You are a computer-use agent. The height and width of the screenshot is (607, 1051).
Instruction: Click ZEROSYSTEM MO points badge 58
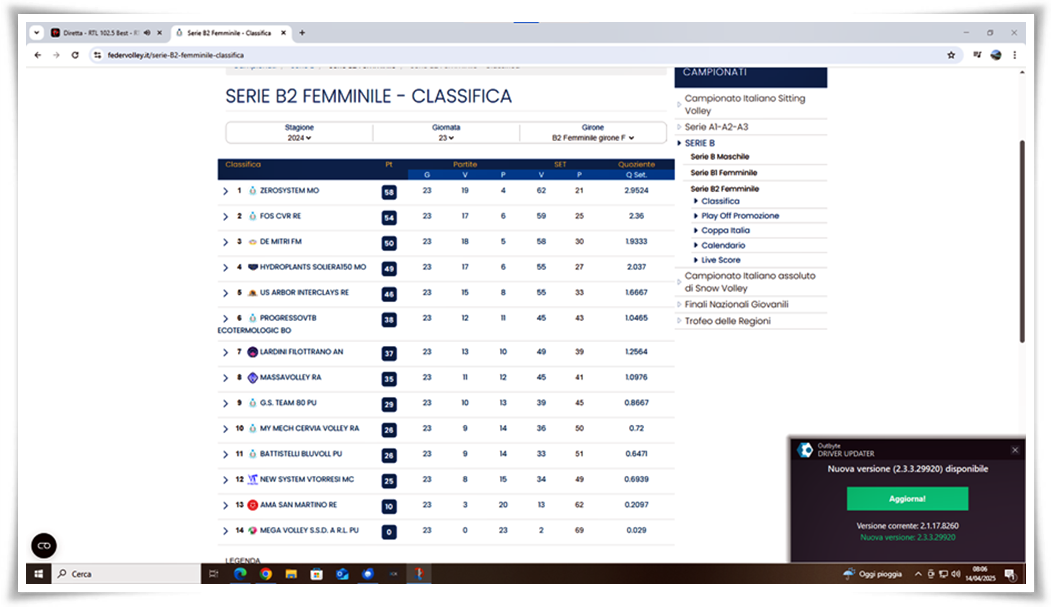pos(389,192)
